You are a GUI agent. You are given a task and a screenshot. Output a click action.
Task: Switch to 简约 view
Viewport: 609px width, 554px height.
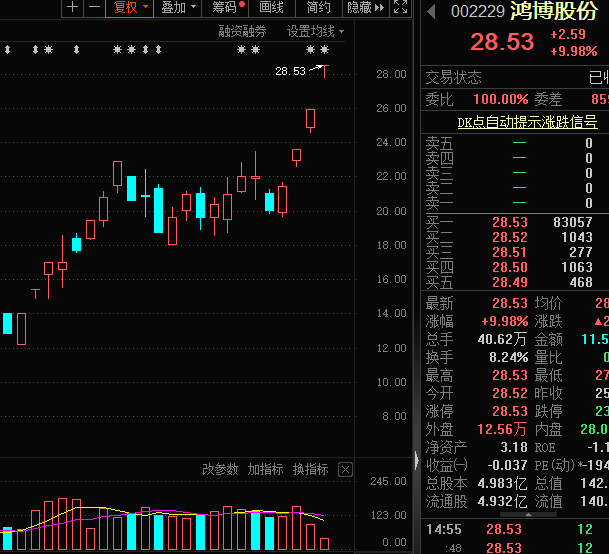(319, 7)
